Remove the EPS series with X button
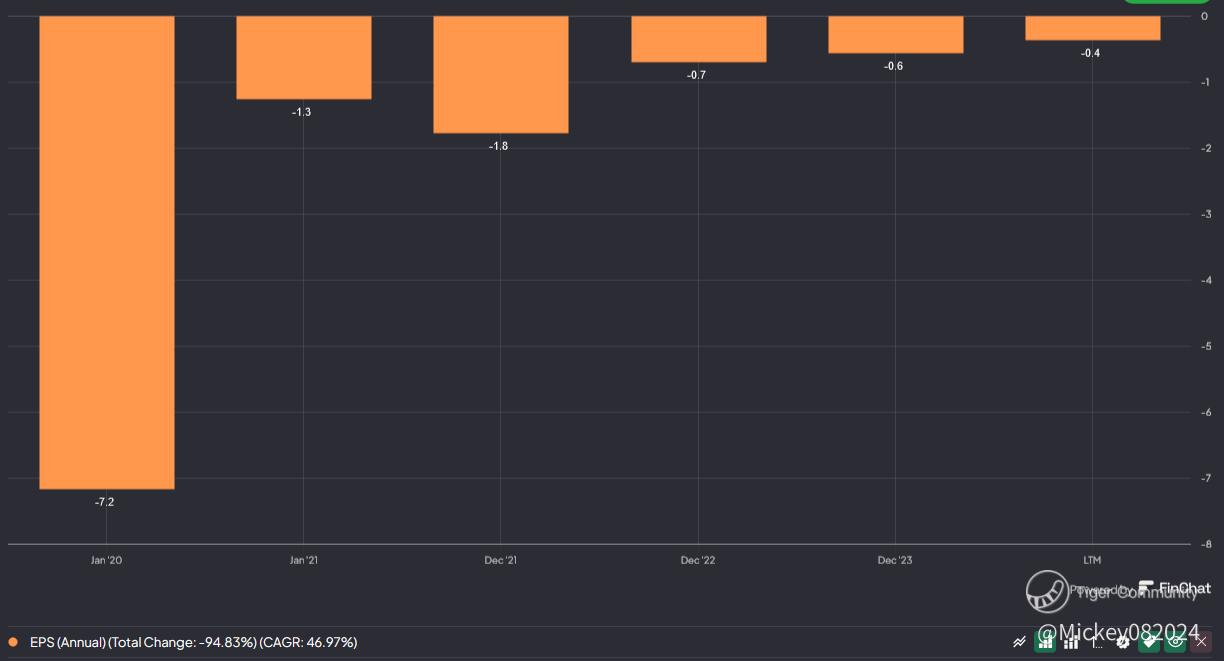The image size is (1224, 661). [x=1201, y=642]
